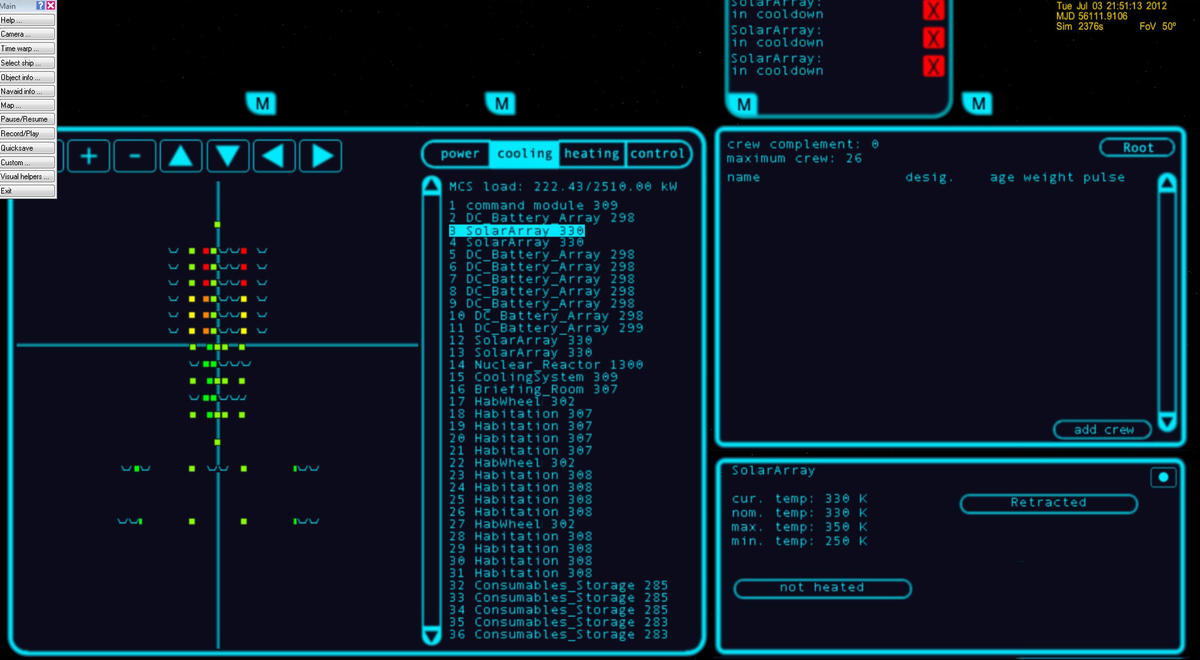
Task: Select highlighted '3 SolarArray 330' row
Action: (517, 230)
